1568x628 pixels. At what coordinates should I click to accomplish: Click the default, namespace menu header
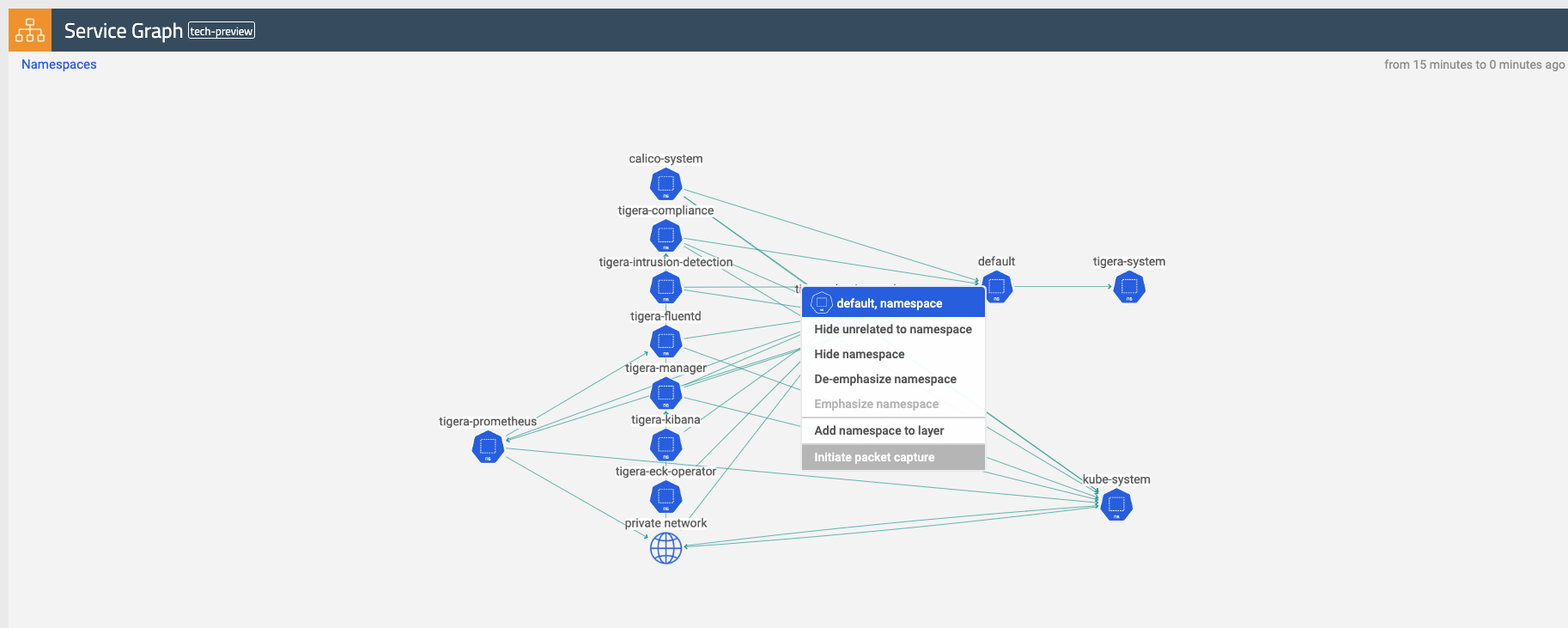click(893, 302)
